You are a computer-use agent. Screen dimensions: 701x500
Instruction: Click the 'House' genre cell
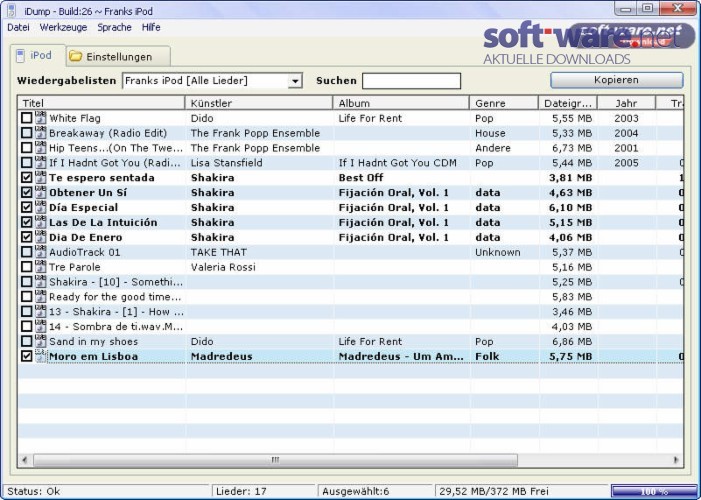point(490,133)
